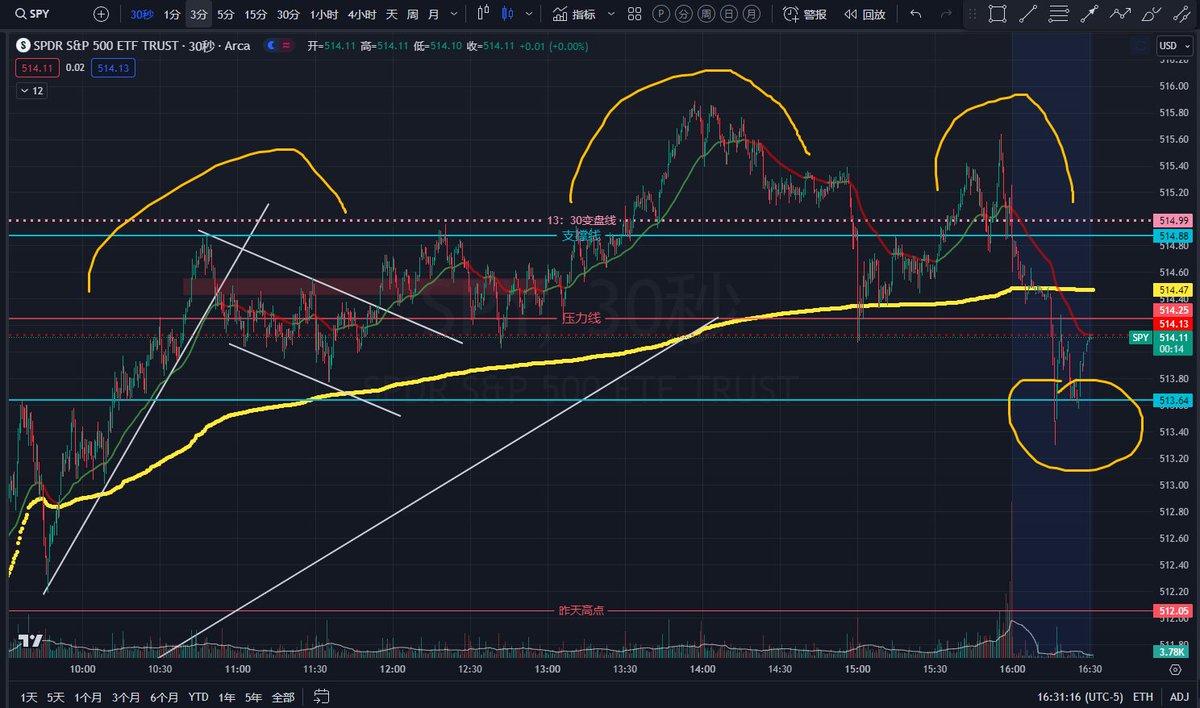Create a 警报 price alert
Screen dimensions: 1200x708
coord(805,14)
